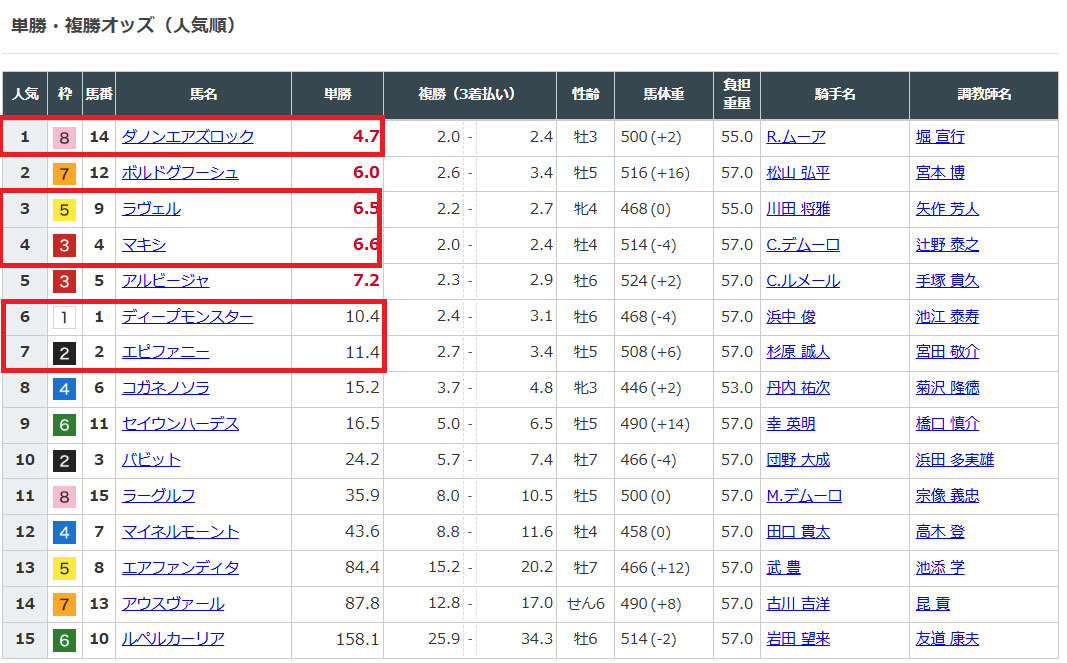Click red frame 3 badge beside マキシ
1067x663 pixels.
pyautogui.click(x=64, y=245)
